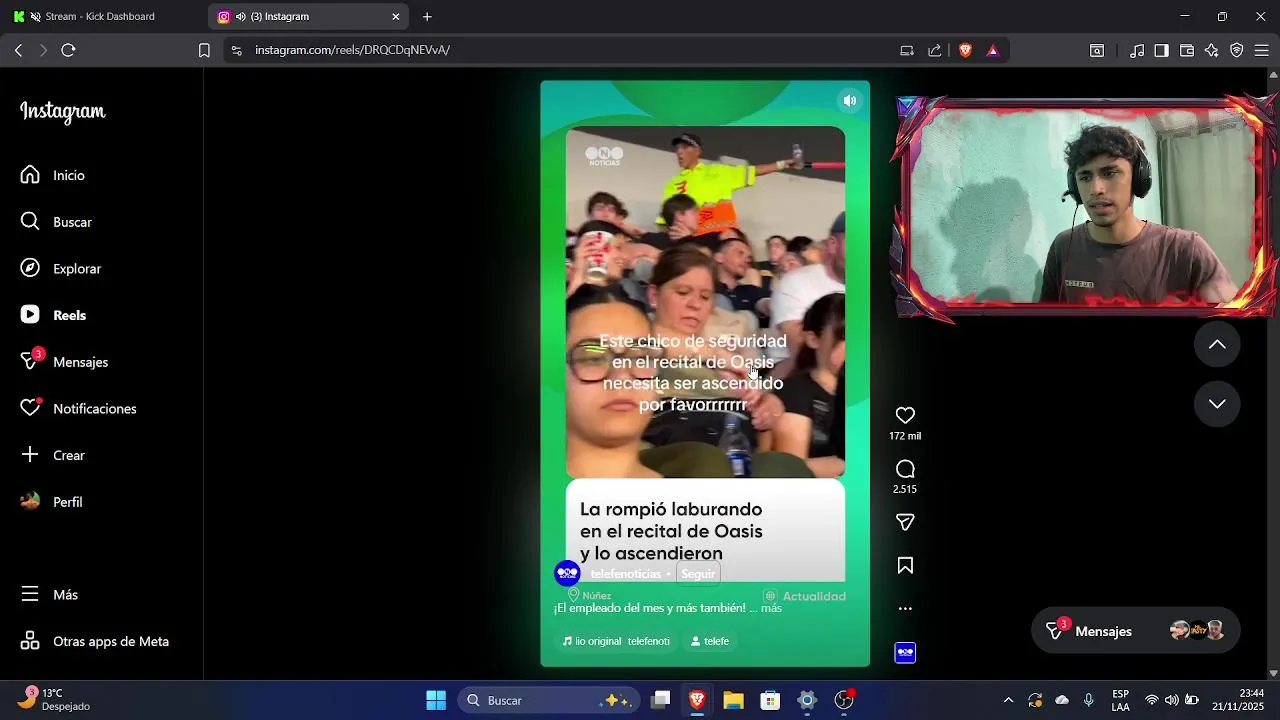1280x720 pixels.
Task: Open Leo AI sparkle icon
Action: [1212, 50]
